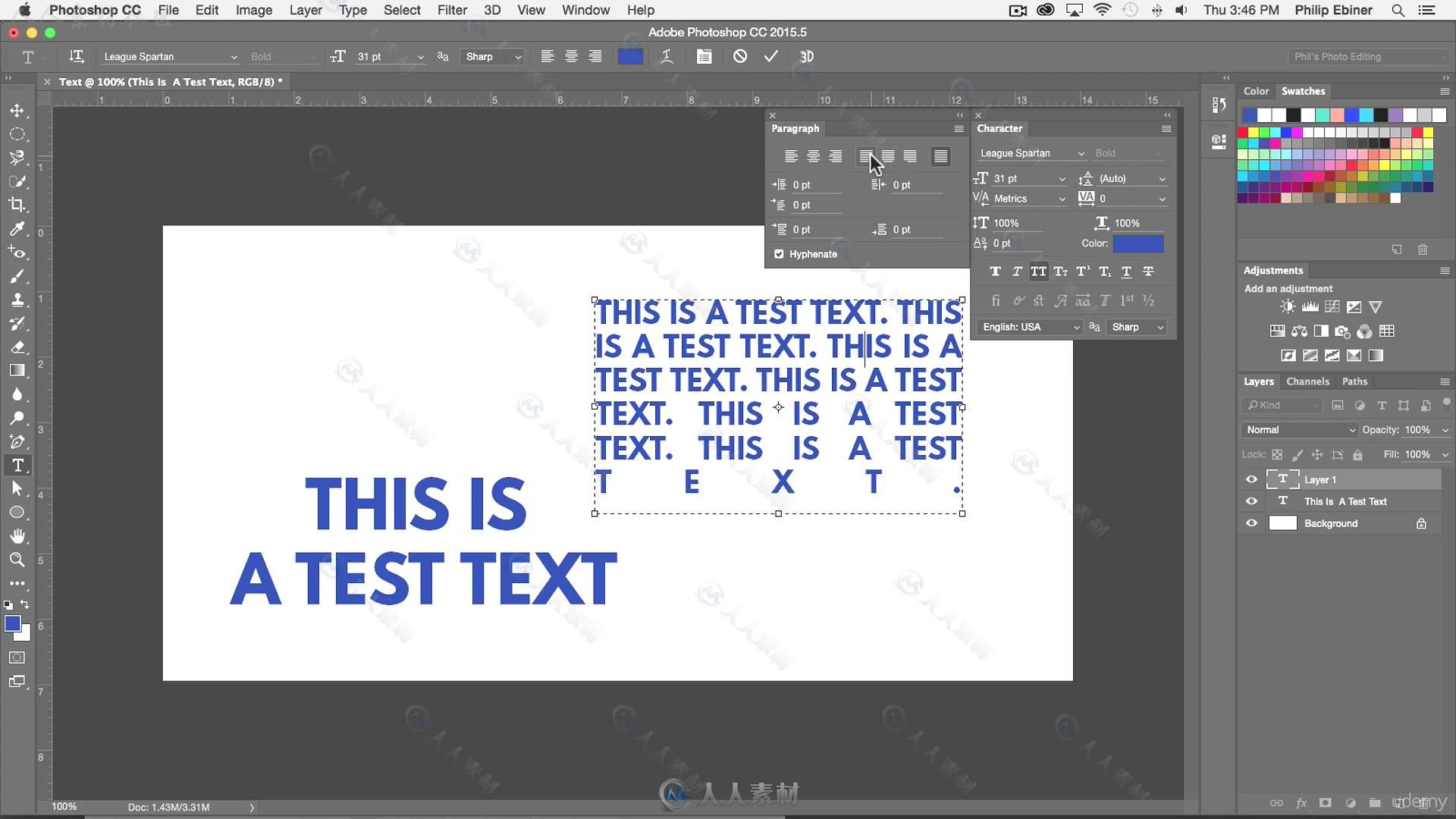Select the Zoom tool
This screenshot has height=819, width=1456.
pyautogui.click(x=17, y=560)
